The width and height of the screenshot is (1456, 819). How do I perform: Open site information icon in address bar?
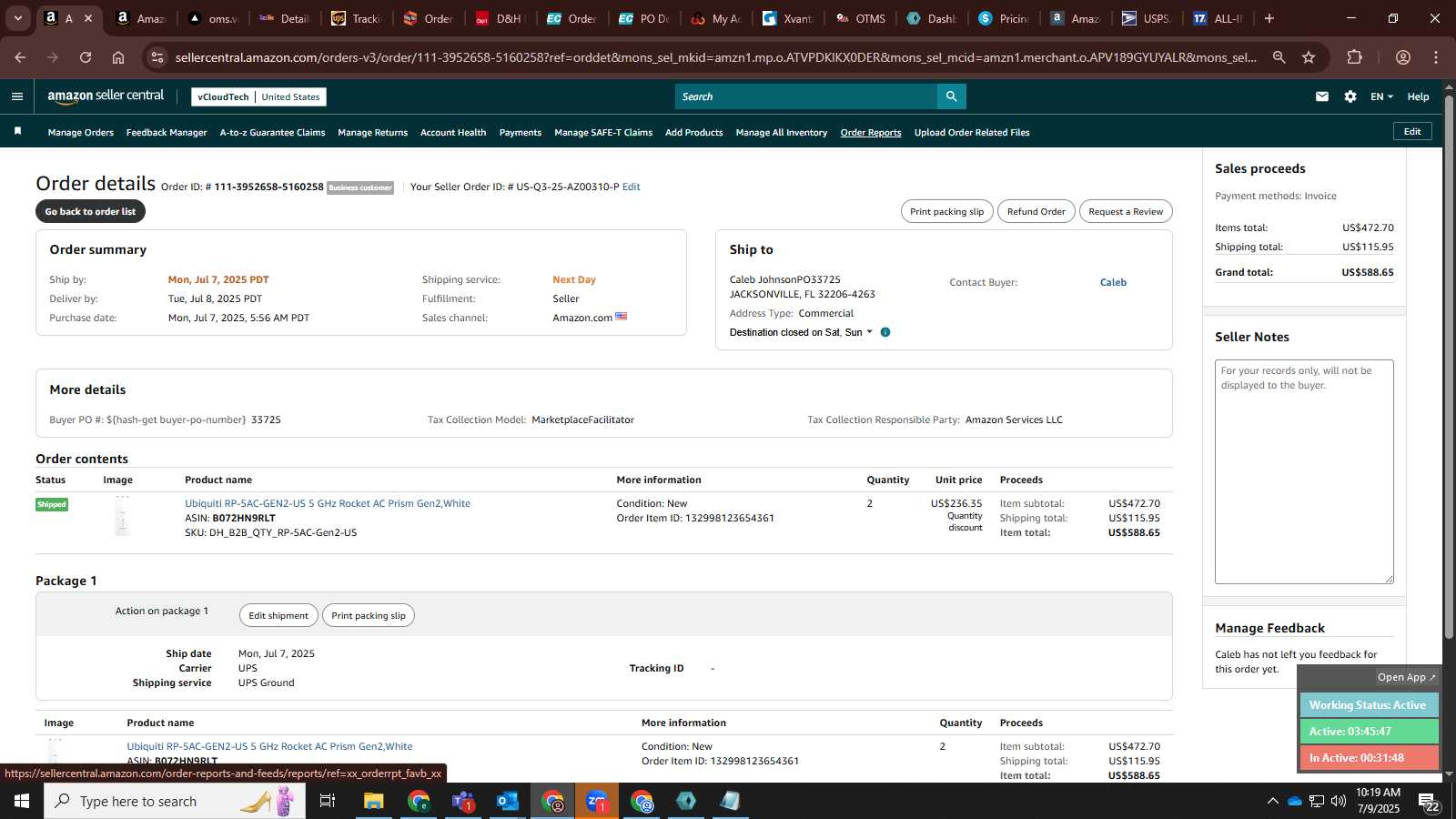(157, 57)
